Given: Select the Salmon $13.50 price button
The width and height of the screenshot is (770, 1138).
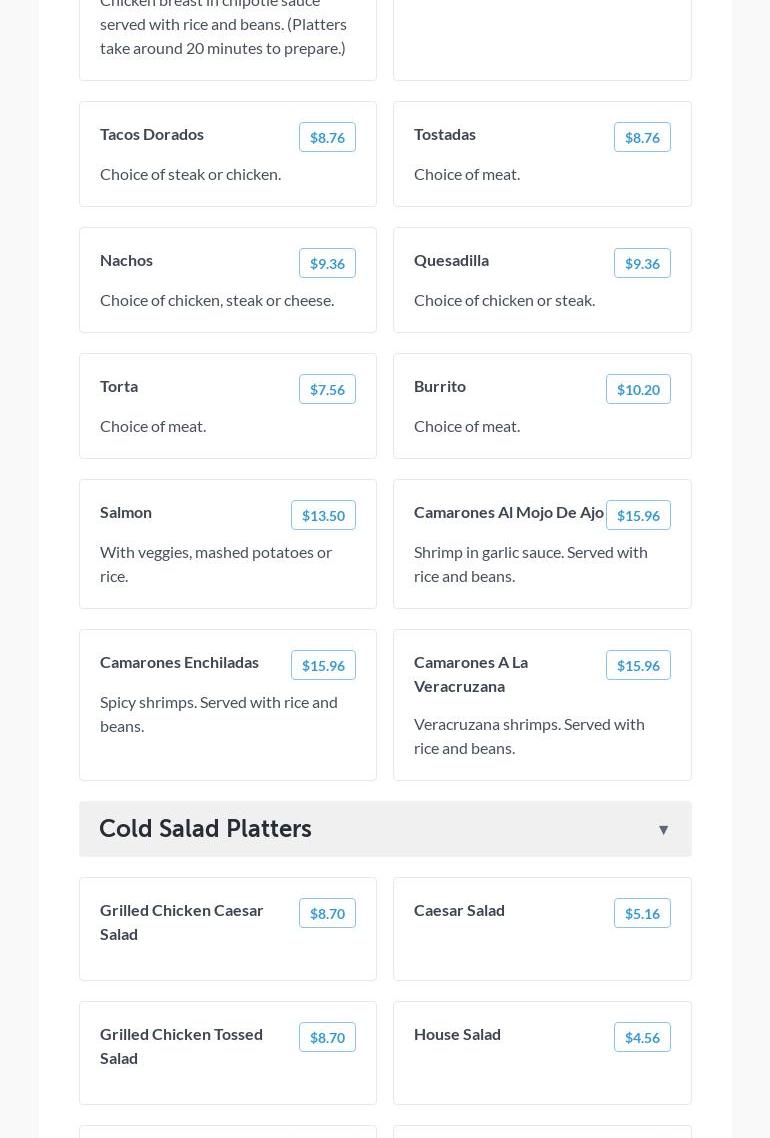Looking at the screenshot, I should 323,516.
